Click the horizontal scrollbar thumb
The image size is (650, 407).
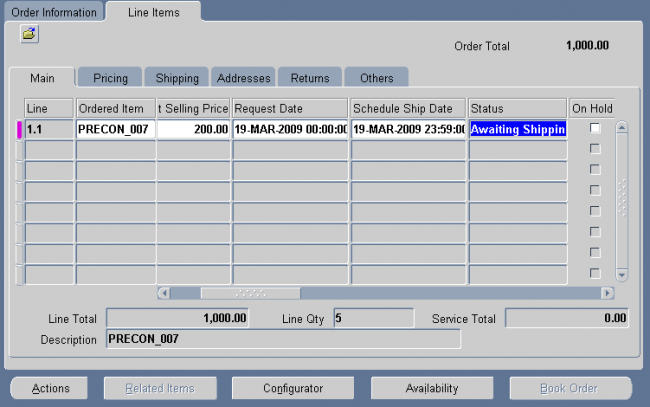[x=250, y=293]
